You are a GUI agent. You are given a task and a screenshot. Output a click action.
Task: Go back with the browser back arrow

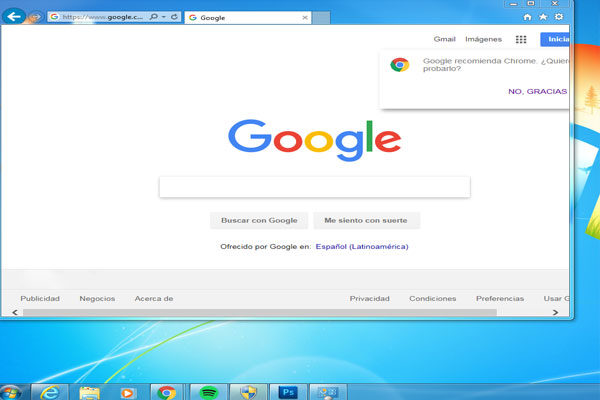[x=14, y=17]
